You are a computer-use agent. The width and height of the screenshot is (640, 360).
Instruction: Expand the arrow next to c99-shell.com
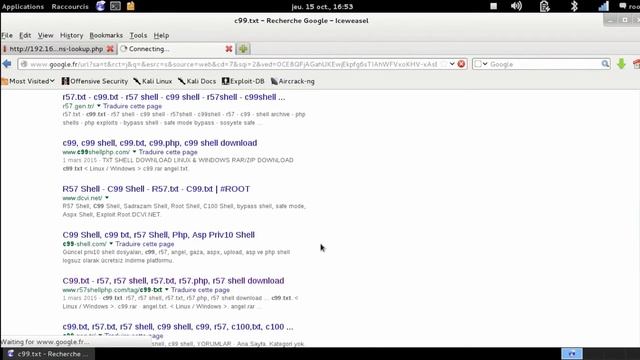pyautogui.click(x=111, y=244)
